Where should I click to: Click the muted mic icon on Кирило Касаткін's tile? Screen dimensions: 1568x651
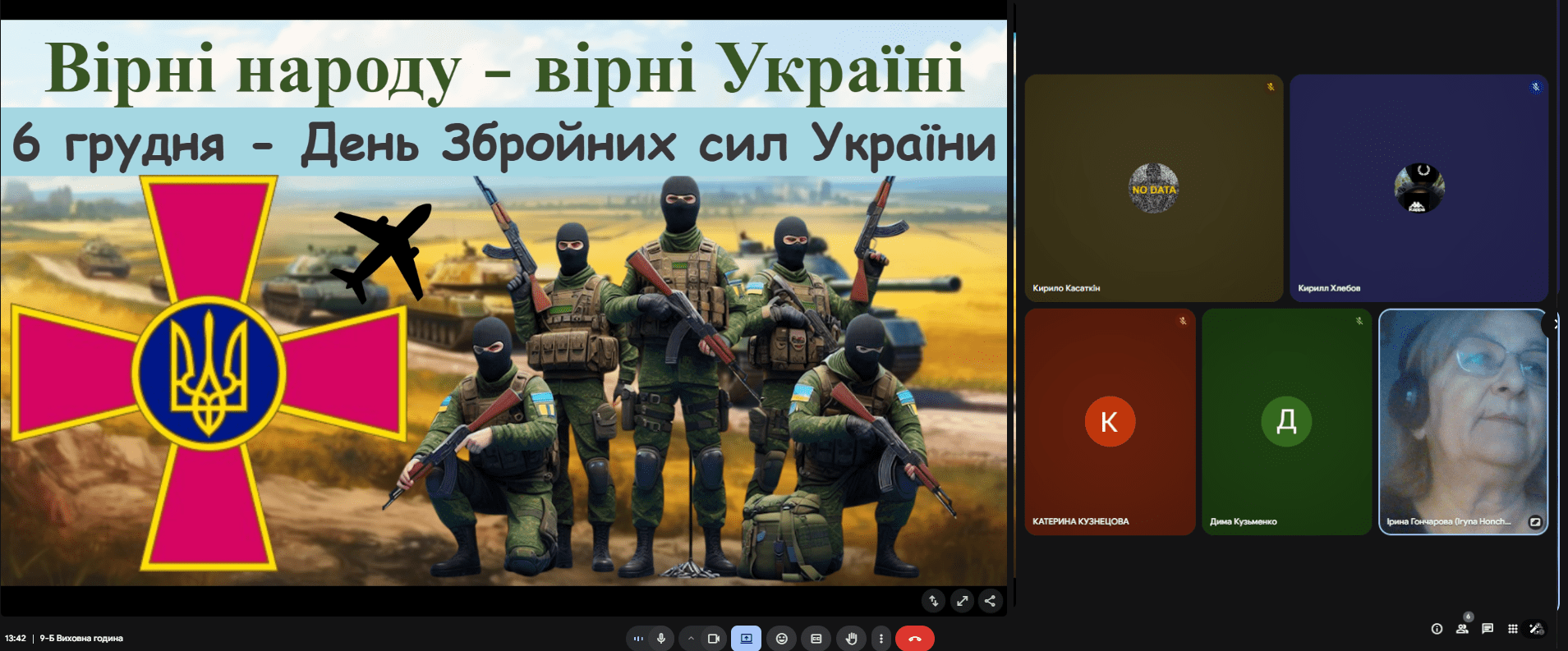(x=1270, y=87)
